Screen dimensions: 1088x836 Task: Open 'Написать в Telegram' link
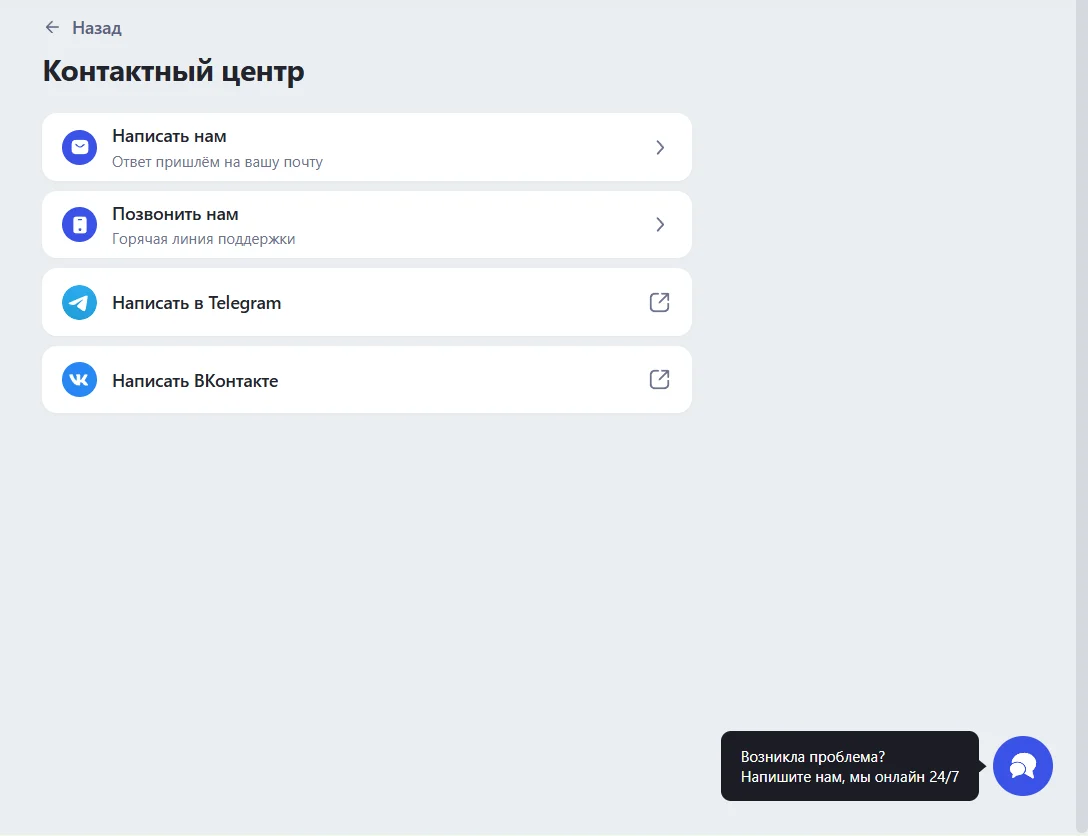(367, 302)
